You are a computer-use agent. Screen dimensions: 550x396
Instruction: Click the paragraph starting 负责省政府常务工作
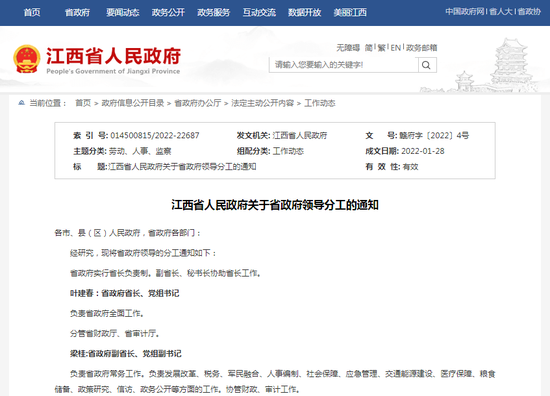[275, 381]
